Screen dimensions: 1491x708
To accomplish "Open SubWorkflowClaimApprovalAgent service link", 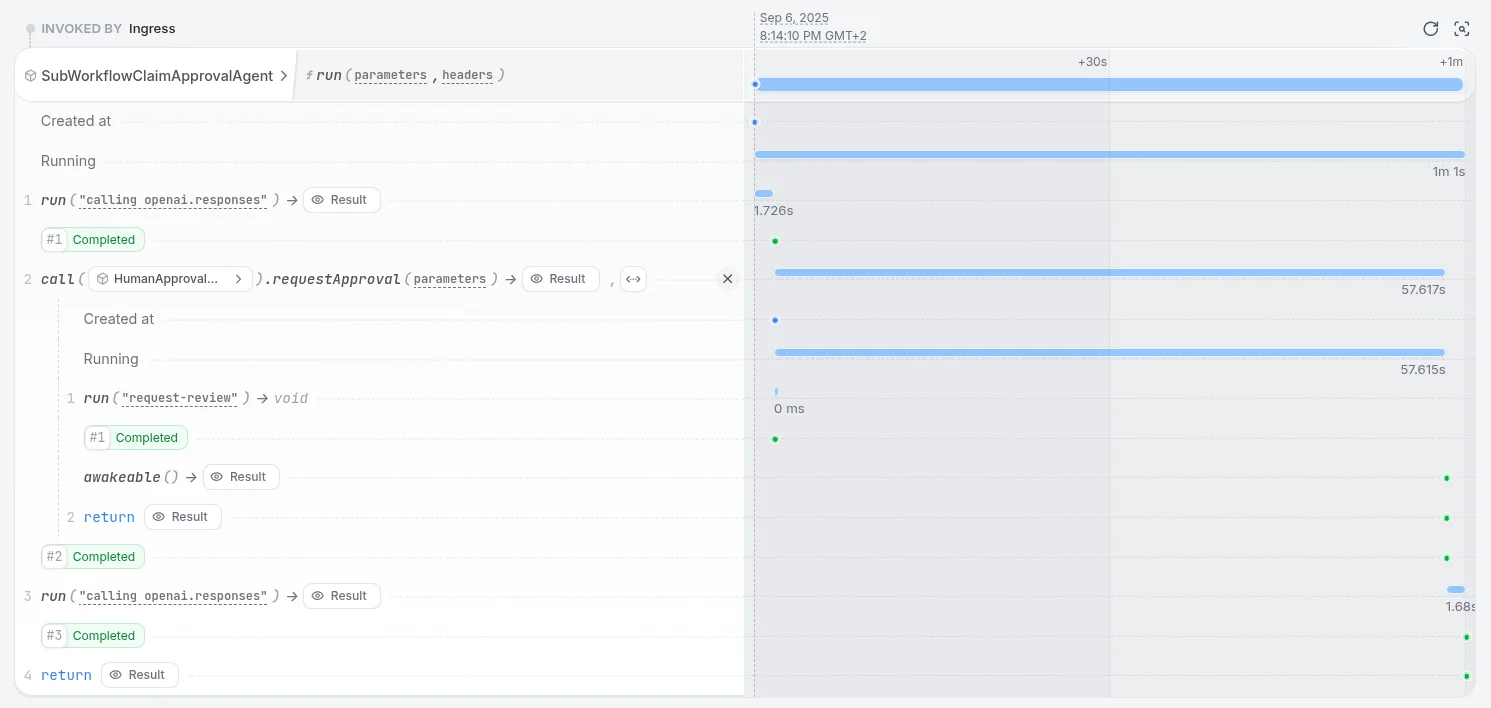I will pos(157,75).
